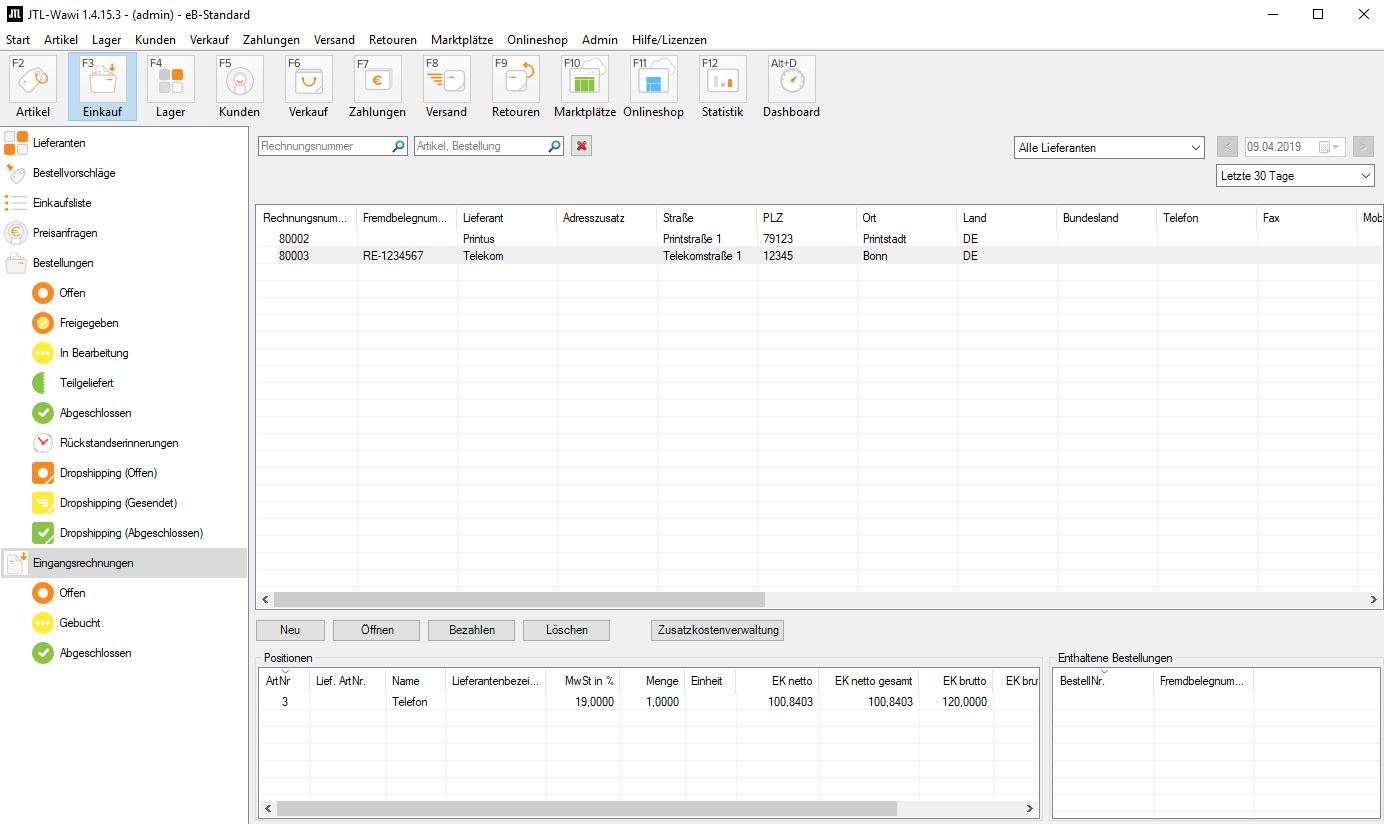Click the Artikel, Bestellung search magnifier
Image resolution: width=1384 pixels, height=824 pixels.
pyautogui.click(x=555, y=146)
